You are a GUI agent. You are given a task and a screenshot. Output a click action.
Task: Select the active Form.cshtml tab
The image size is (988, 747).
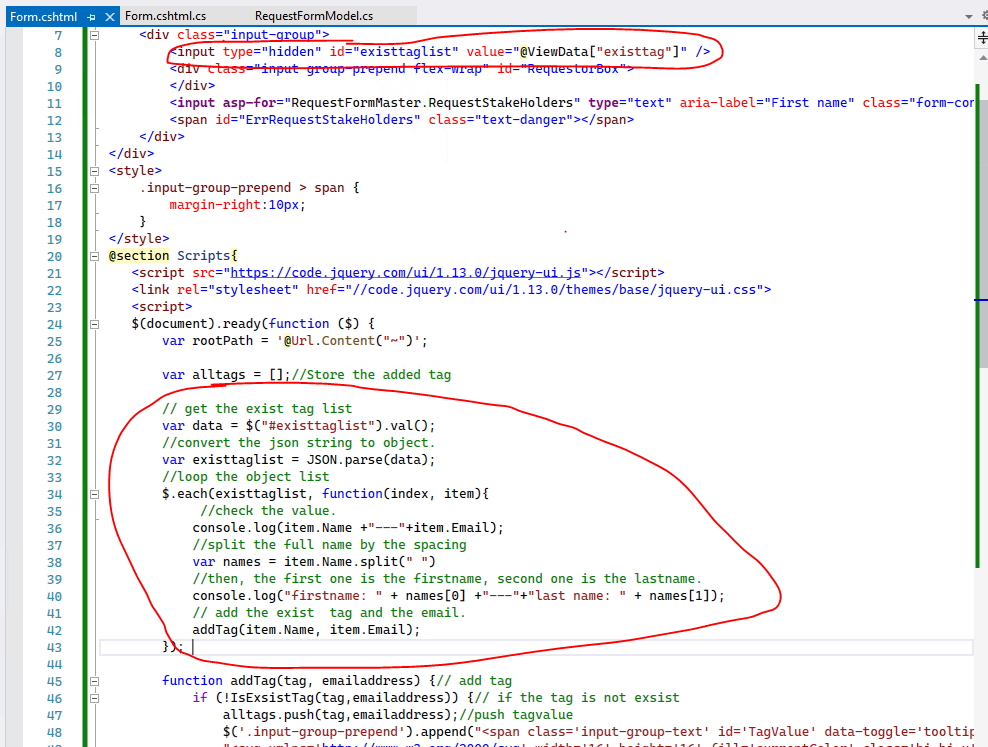[x=43, y=17]
